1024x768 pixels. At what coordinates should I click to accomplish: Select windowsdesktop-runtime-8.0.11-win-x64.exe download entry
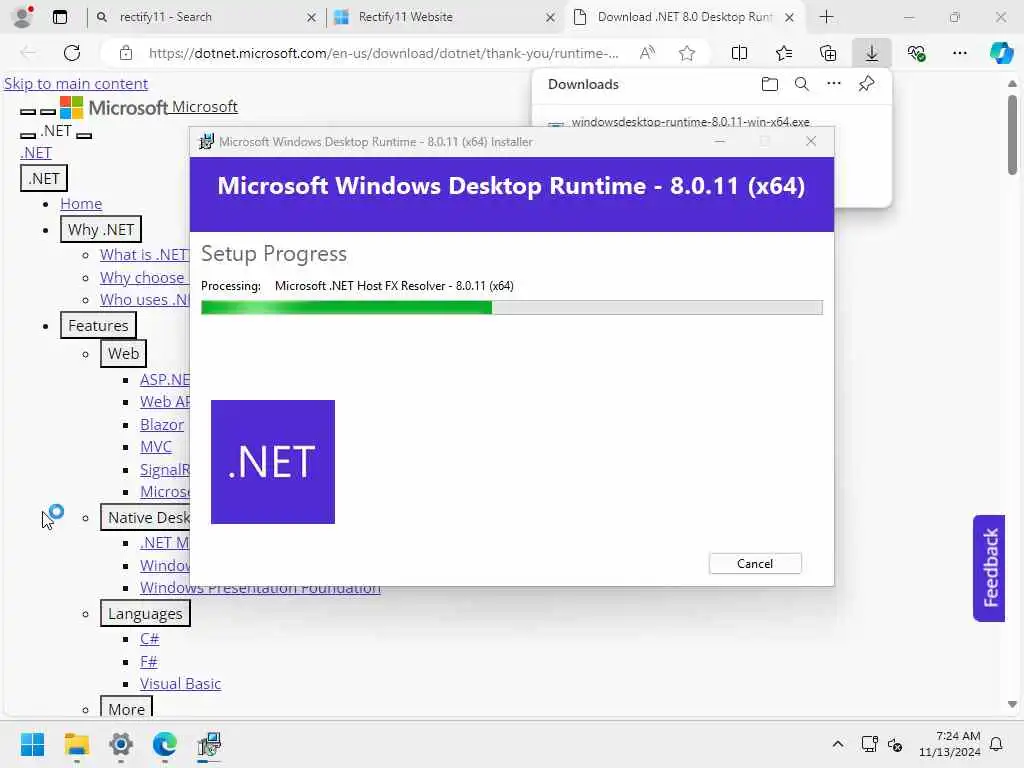[690, 121]
